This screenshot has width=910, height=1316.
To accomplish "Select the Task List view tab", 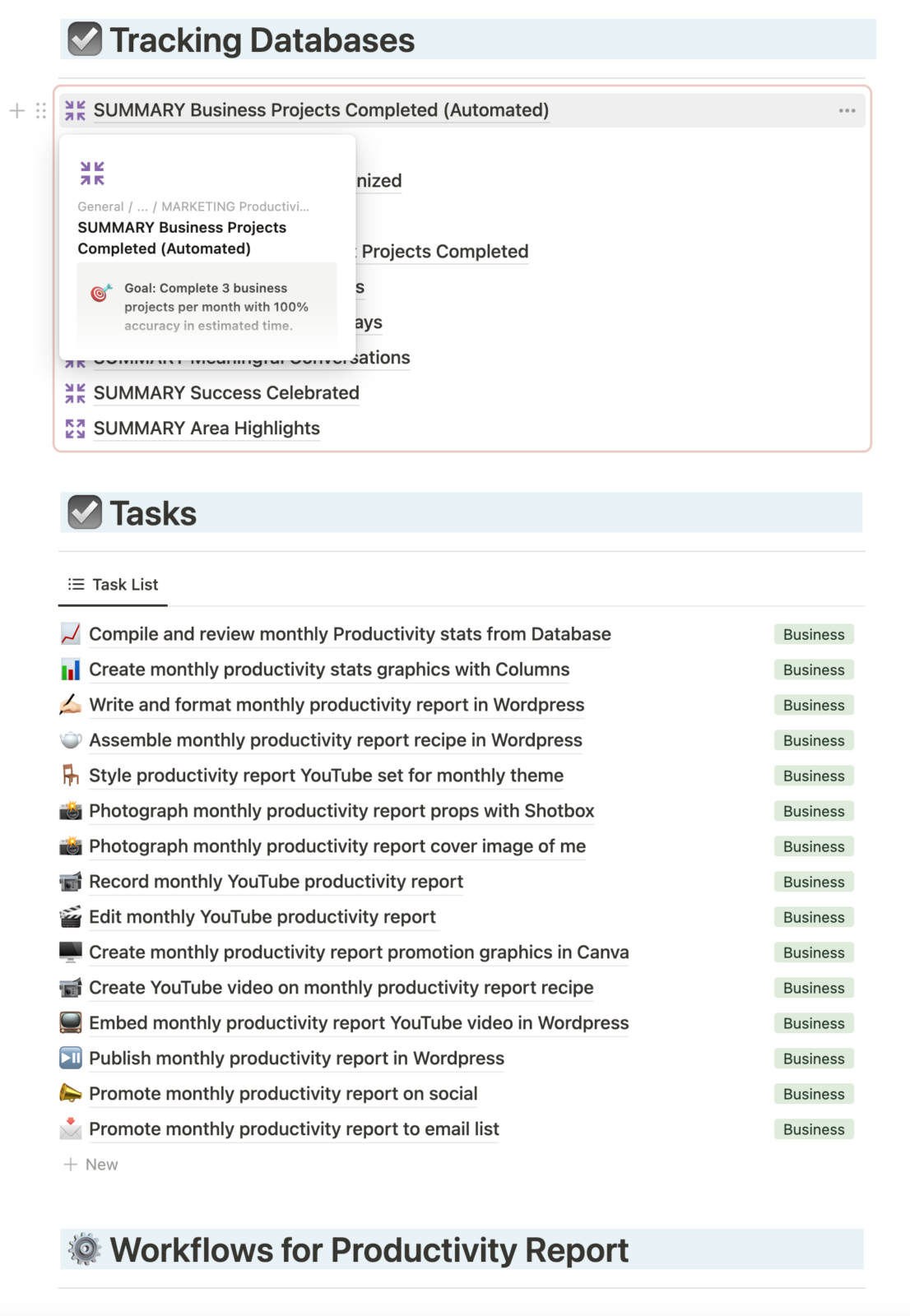I will (114, 585).
